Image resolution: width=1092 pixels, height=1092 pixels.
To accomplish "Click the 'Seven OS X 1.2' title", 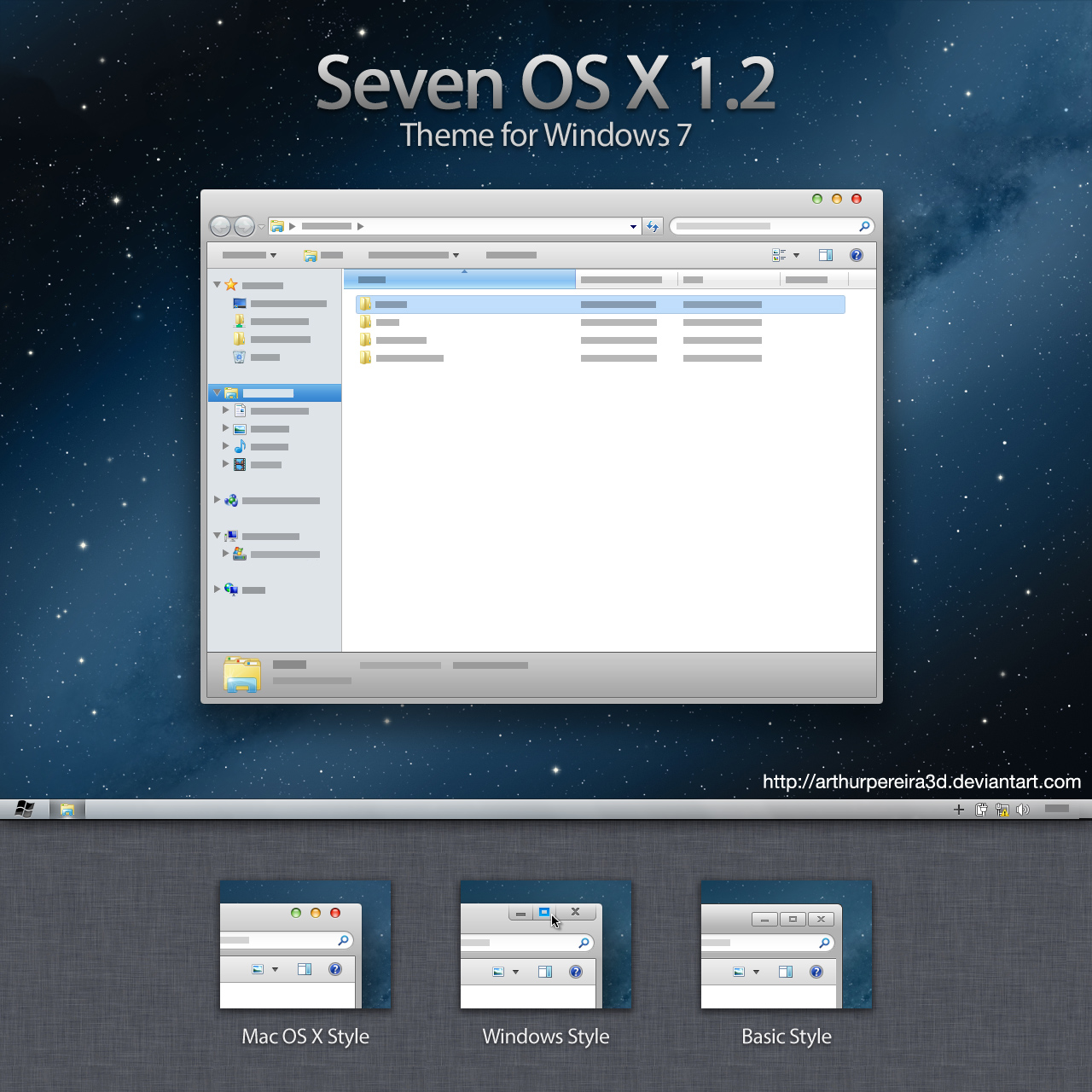I will tap(546, 83).
